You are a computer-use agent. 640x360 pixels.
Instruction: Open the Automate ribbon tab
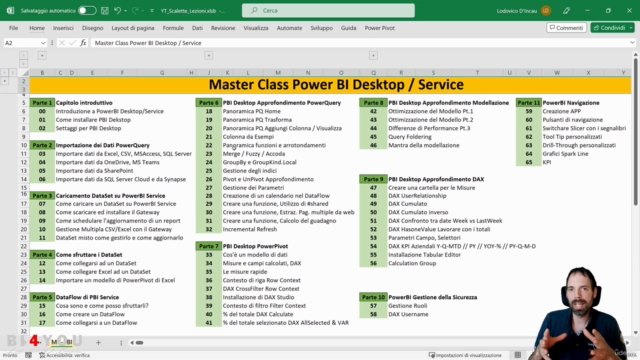coord(289,28)
